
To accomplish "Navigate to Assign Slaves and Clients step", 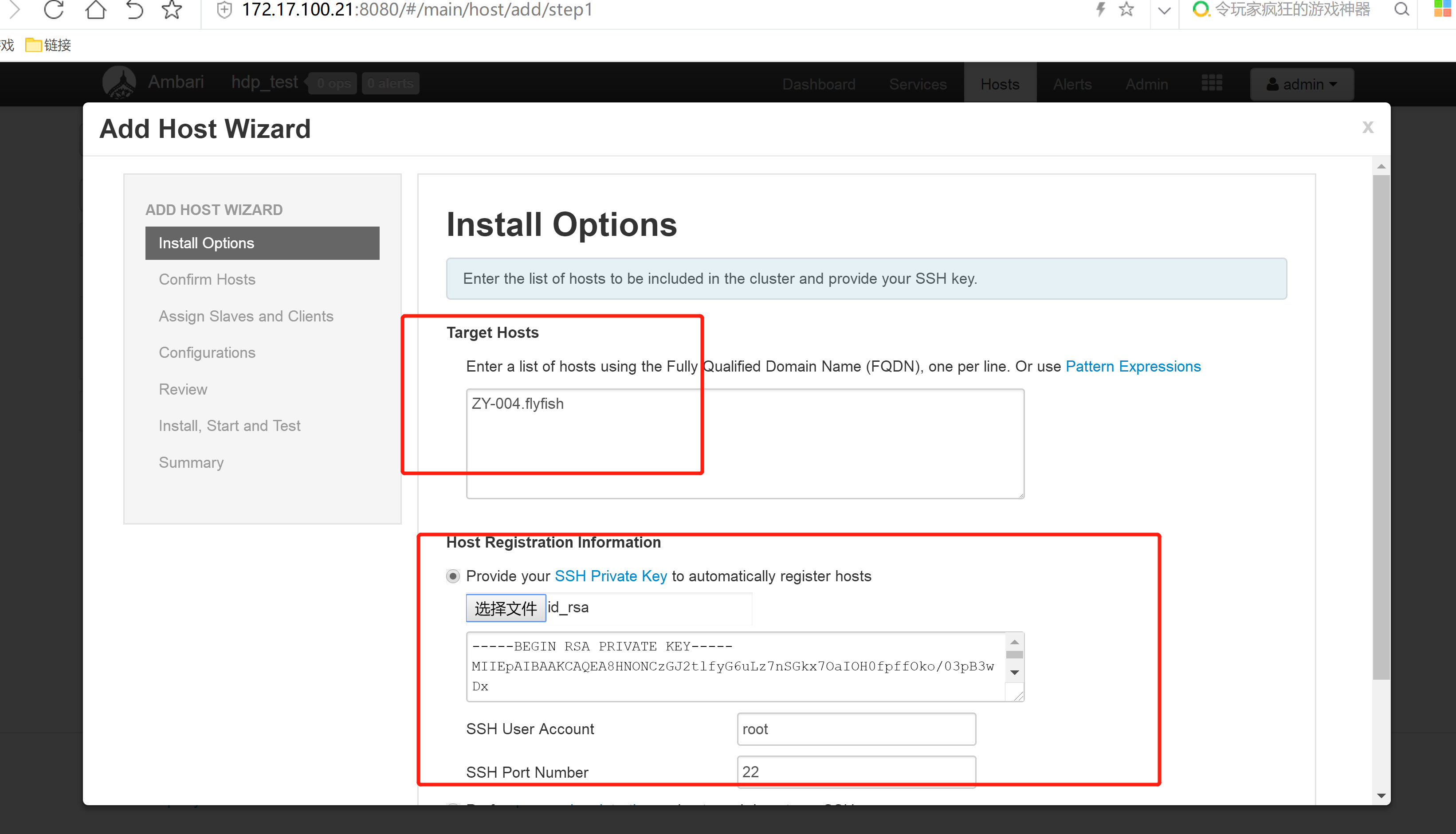I will (x=246, y=316).
